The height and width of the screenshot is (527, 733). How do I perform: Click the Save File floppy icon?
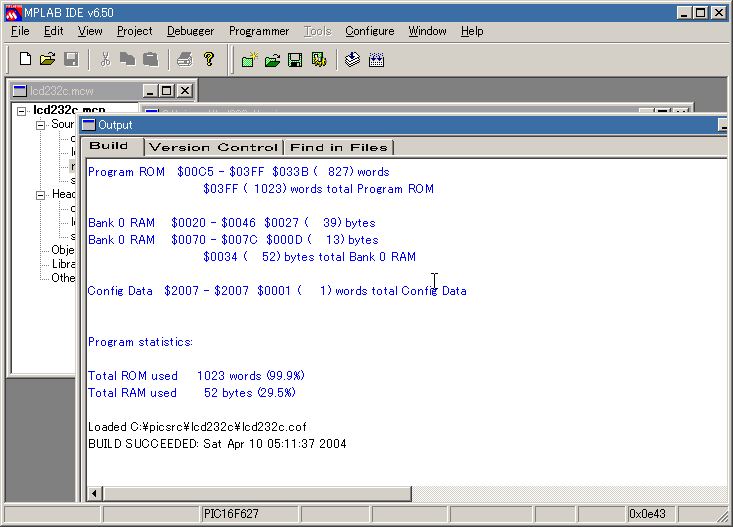pos(71,59)
